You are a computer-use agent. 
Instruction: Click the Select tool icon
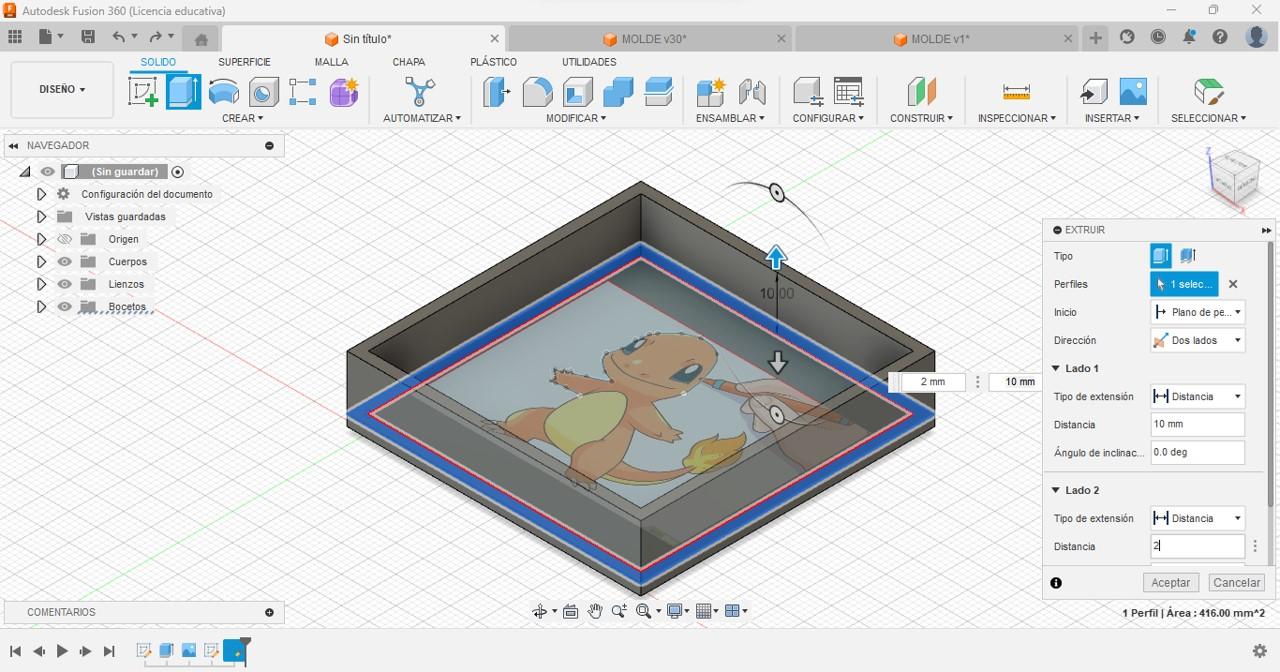tap(1208, 92)
